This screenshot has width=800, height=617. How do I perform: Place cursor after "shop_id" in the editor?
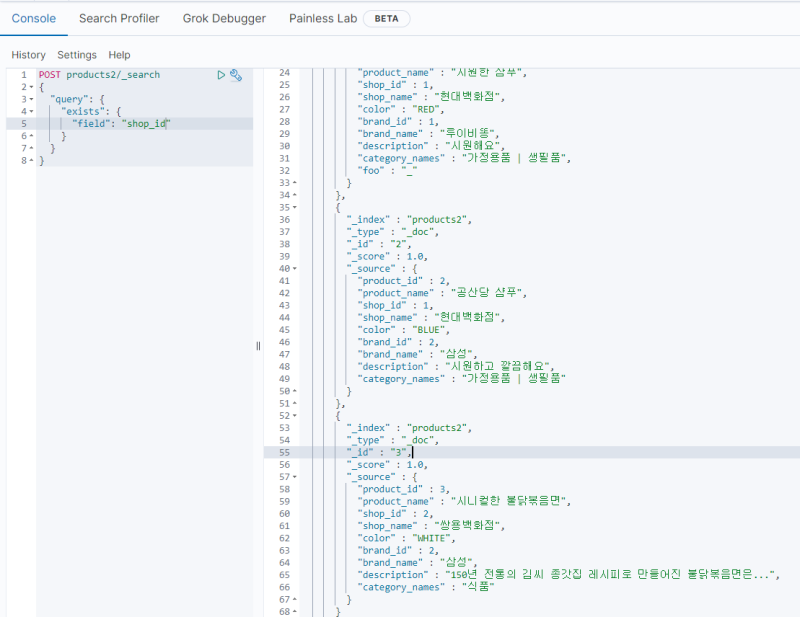click(x=165, y=123)
